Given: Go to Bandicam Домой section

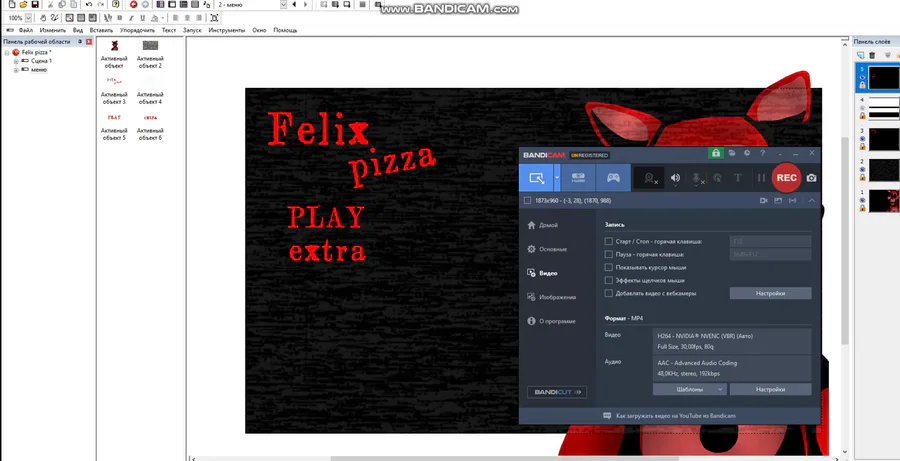Looking at the screenshot, I should pos(542,225).
